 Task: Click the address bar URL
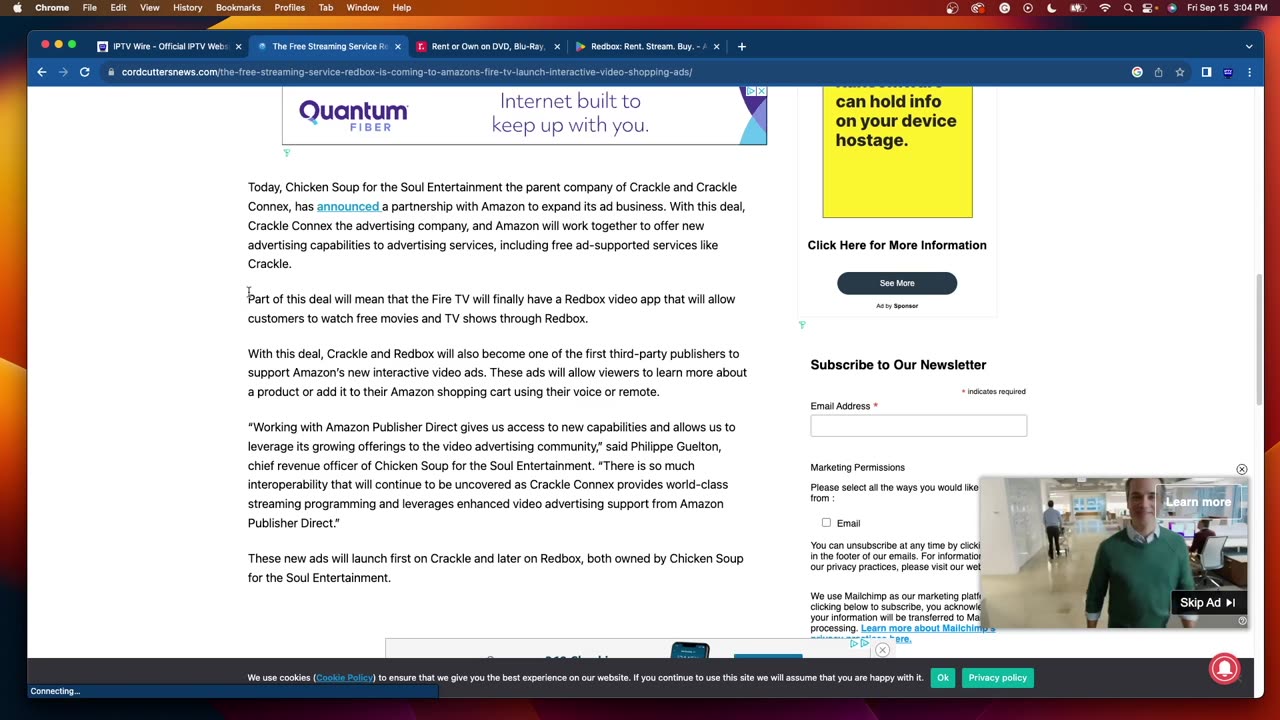point(407,72)
